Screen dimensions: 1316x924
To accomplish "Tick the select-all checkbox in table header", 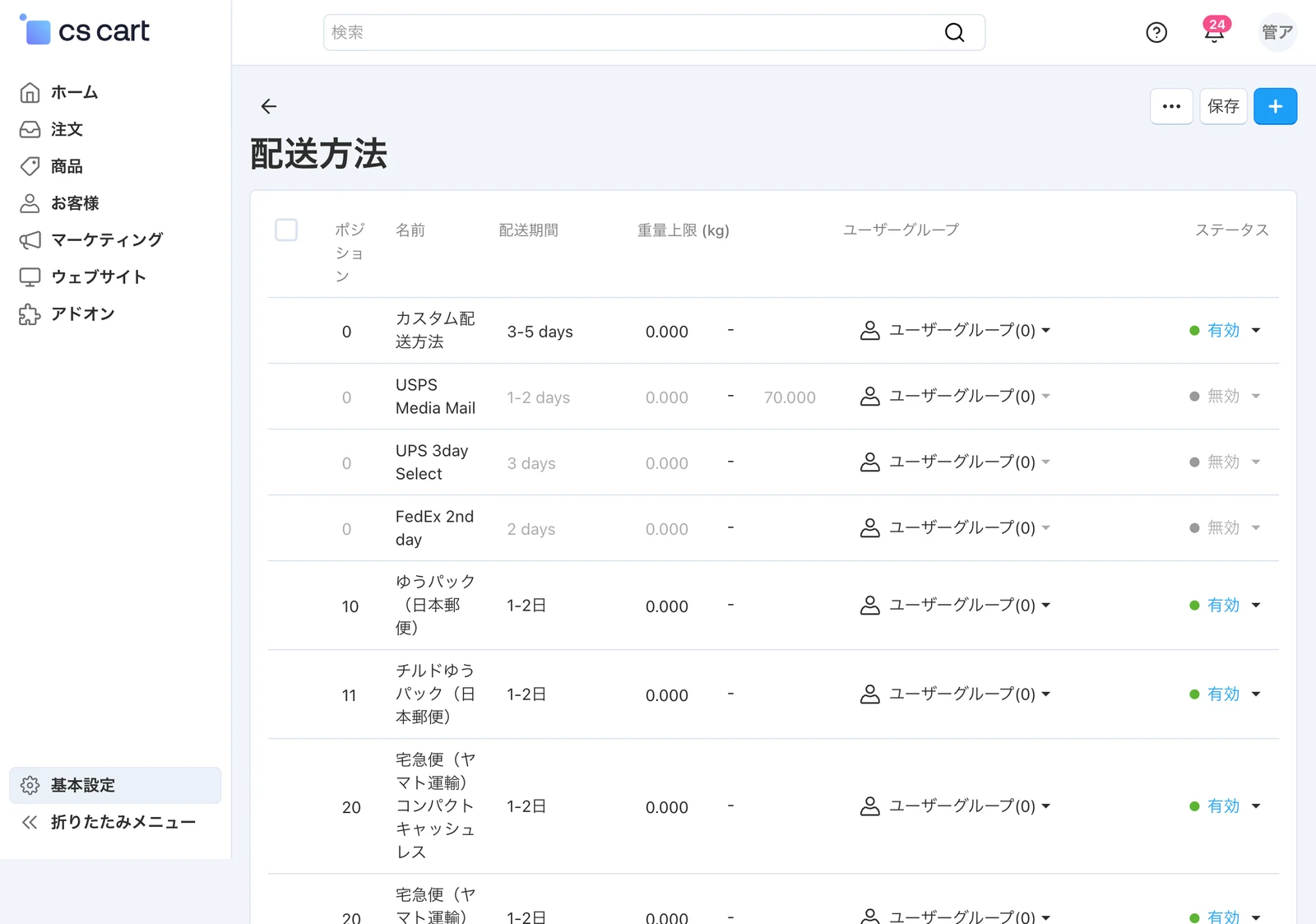I will click(286, 230).
